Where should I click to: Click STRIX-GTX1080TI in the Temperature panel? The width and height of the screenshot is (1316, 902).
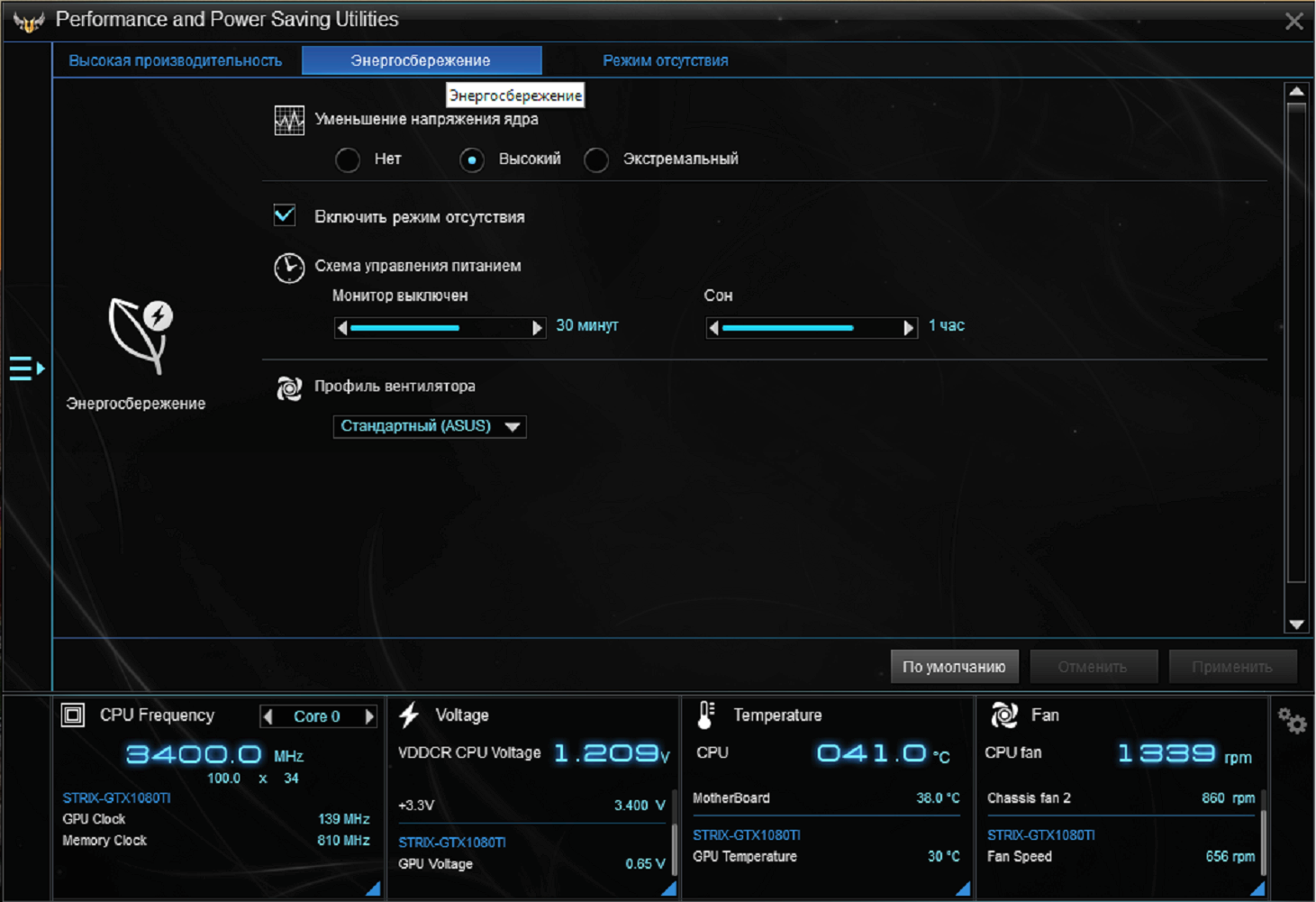[747, 835]
